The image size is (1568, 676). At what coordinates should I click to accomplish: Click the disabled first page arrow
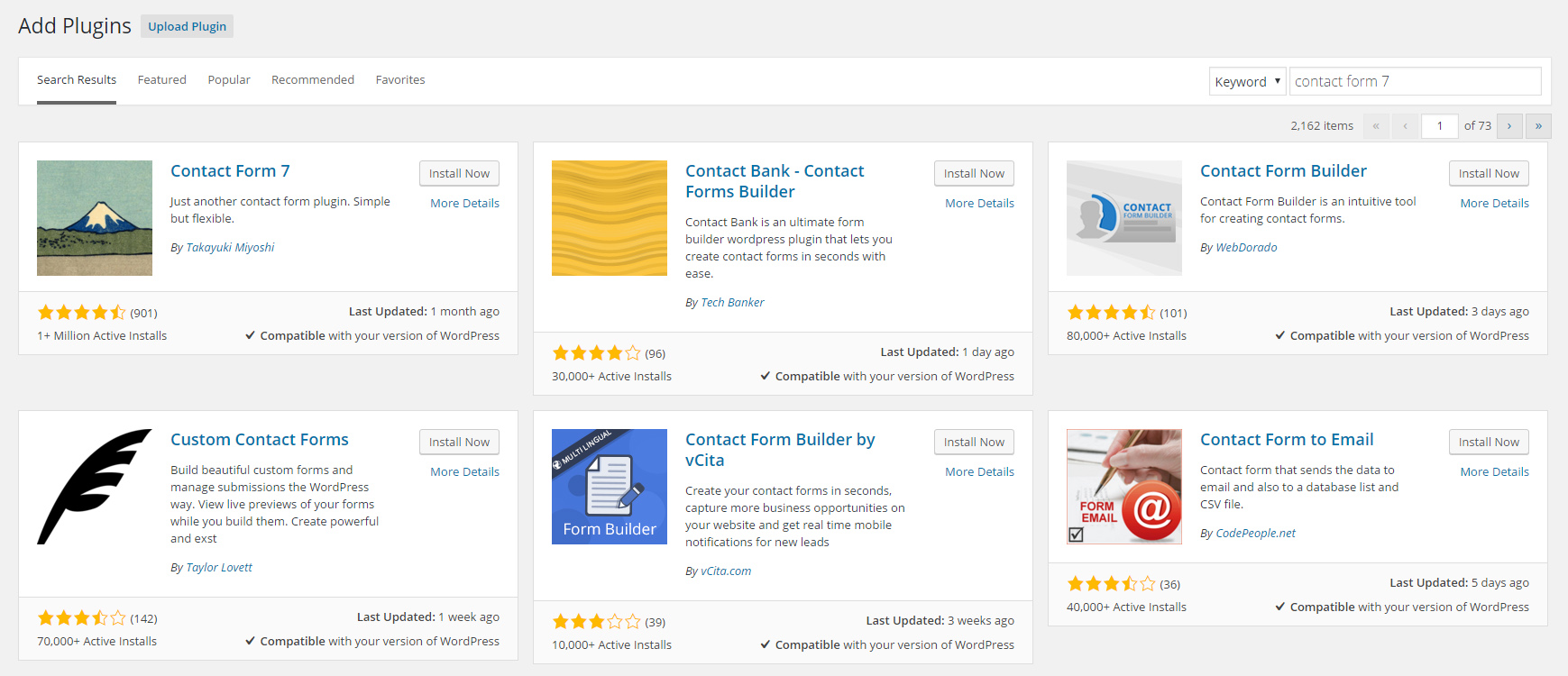1376,126
